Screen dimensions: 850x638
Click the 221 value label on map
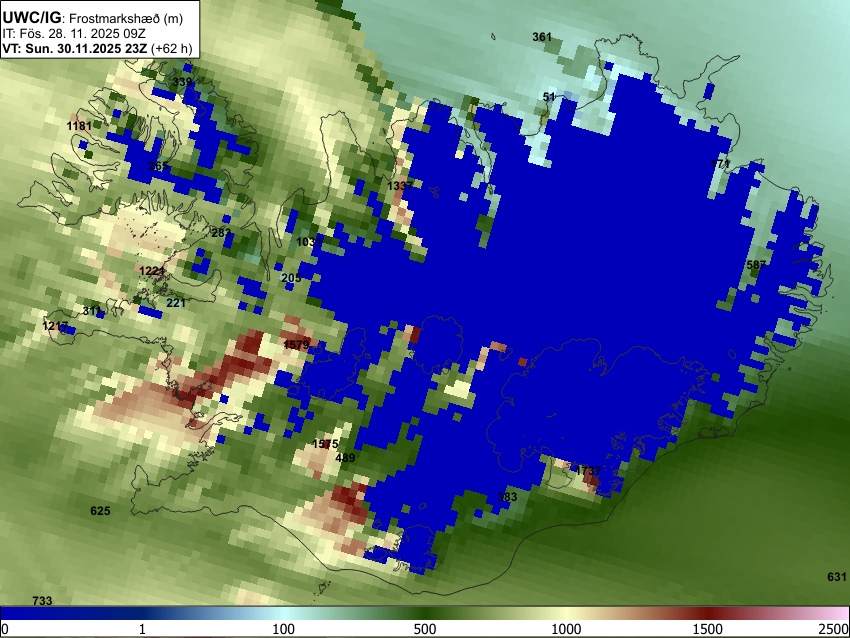(176, 303)
